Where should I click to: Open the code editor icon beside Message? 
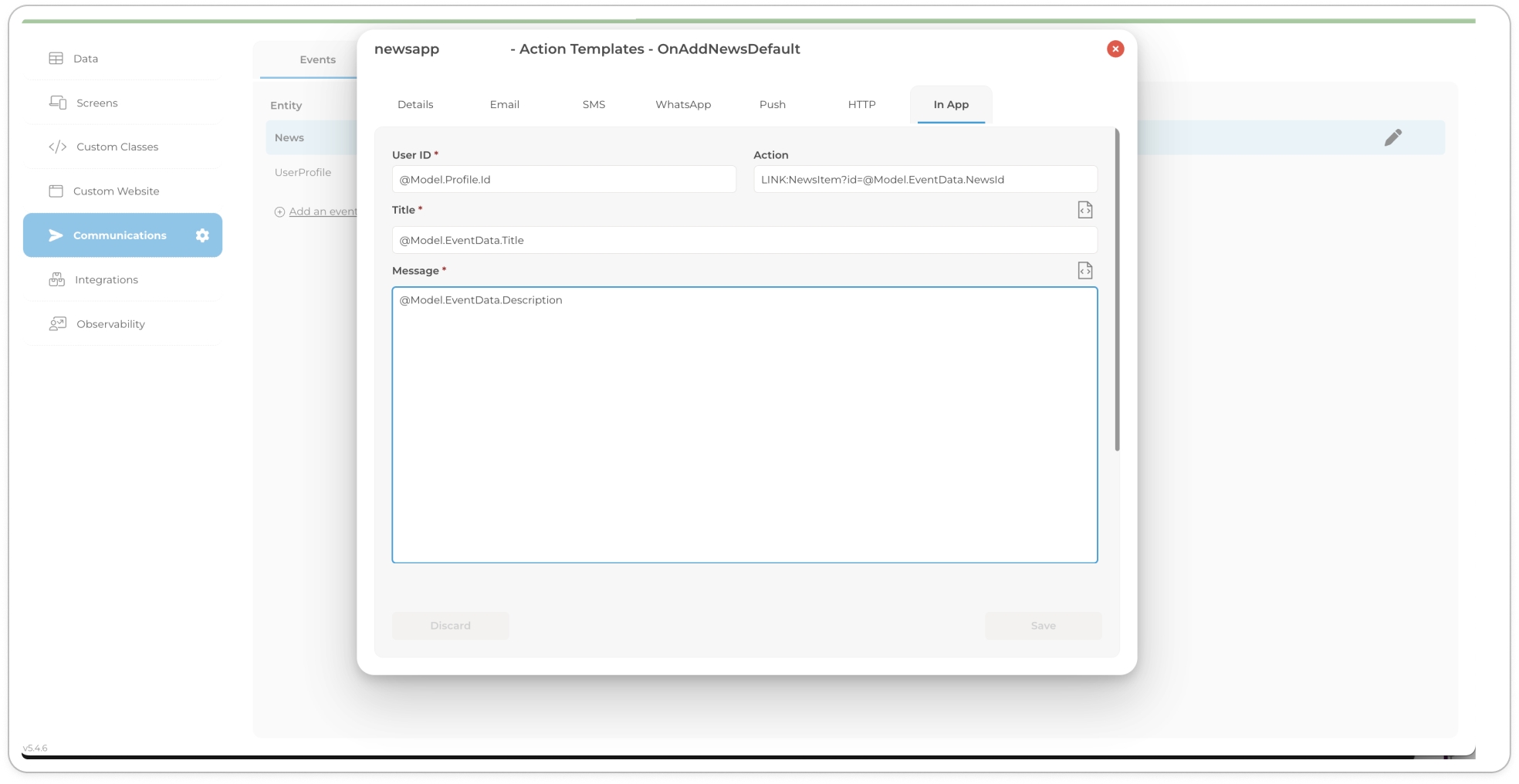point(1084,271)
